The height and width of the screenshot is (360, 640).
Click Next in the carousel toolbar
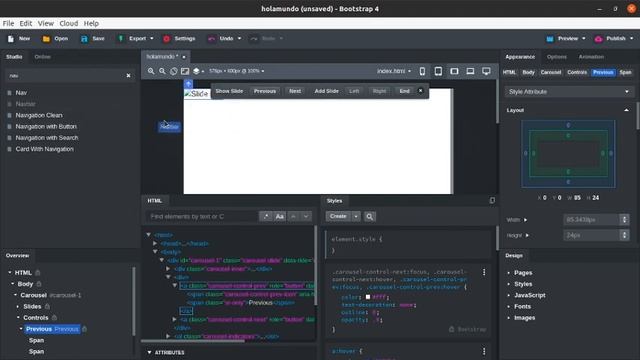click(x=295, y=91)
